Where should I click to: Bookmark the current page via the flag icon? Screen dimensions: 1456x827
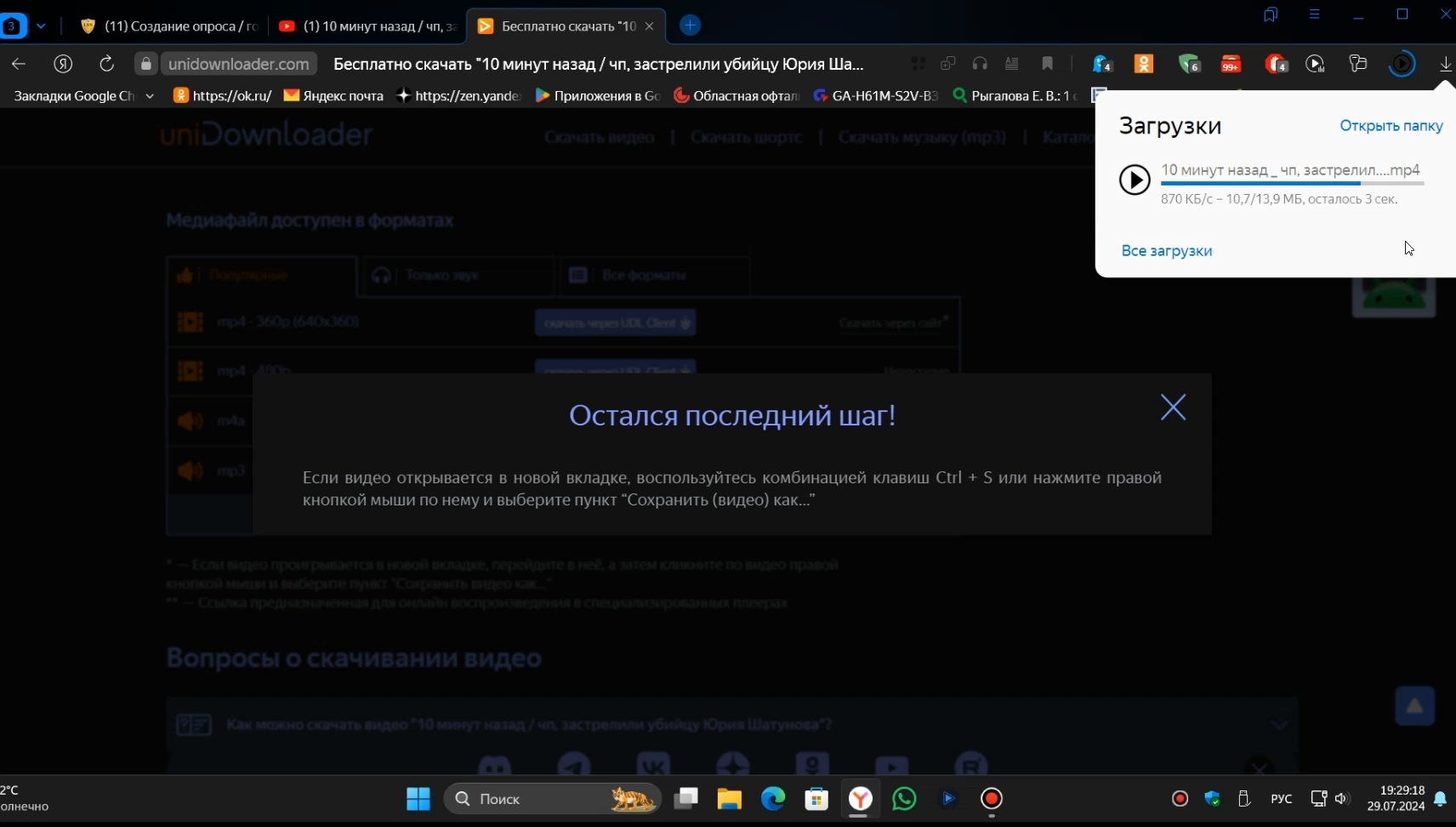click(1047, 64)
